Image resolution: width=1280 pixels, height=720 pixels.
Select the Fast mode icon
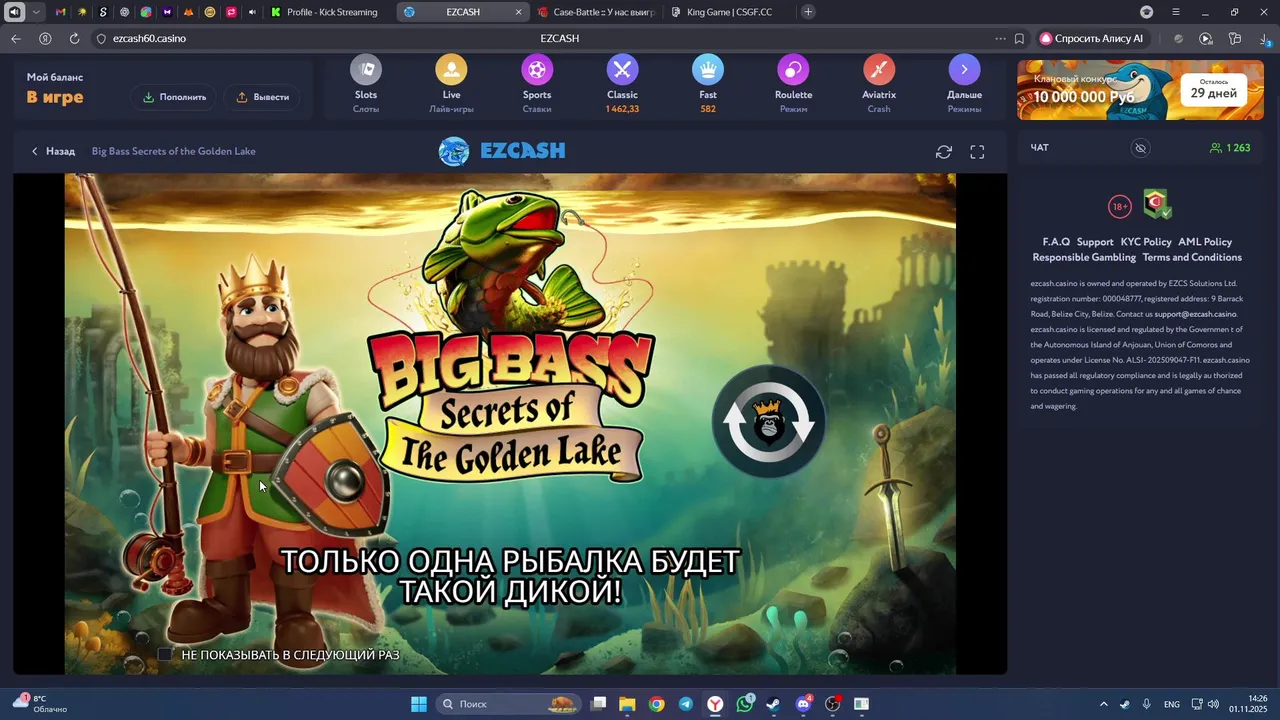(708, 69)
